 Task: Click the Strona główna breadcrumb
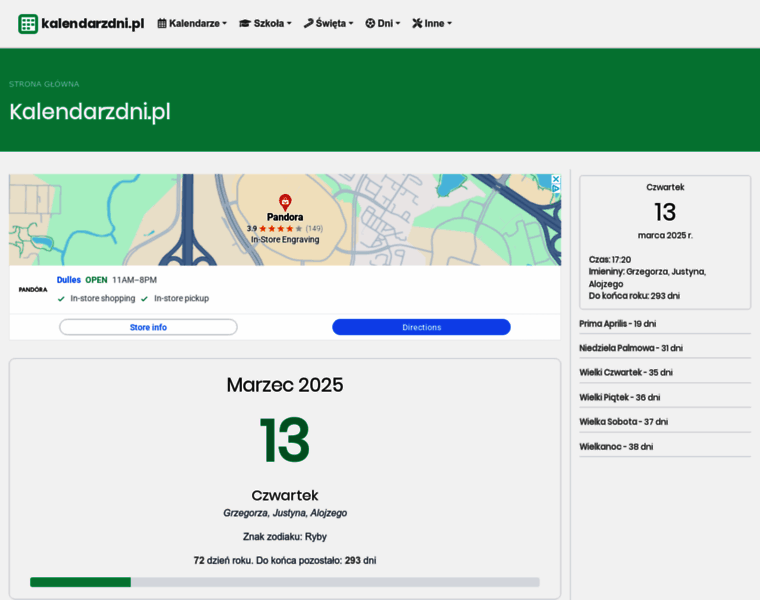pyautogui.click(x=44, y=84)
